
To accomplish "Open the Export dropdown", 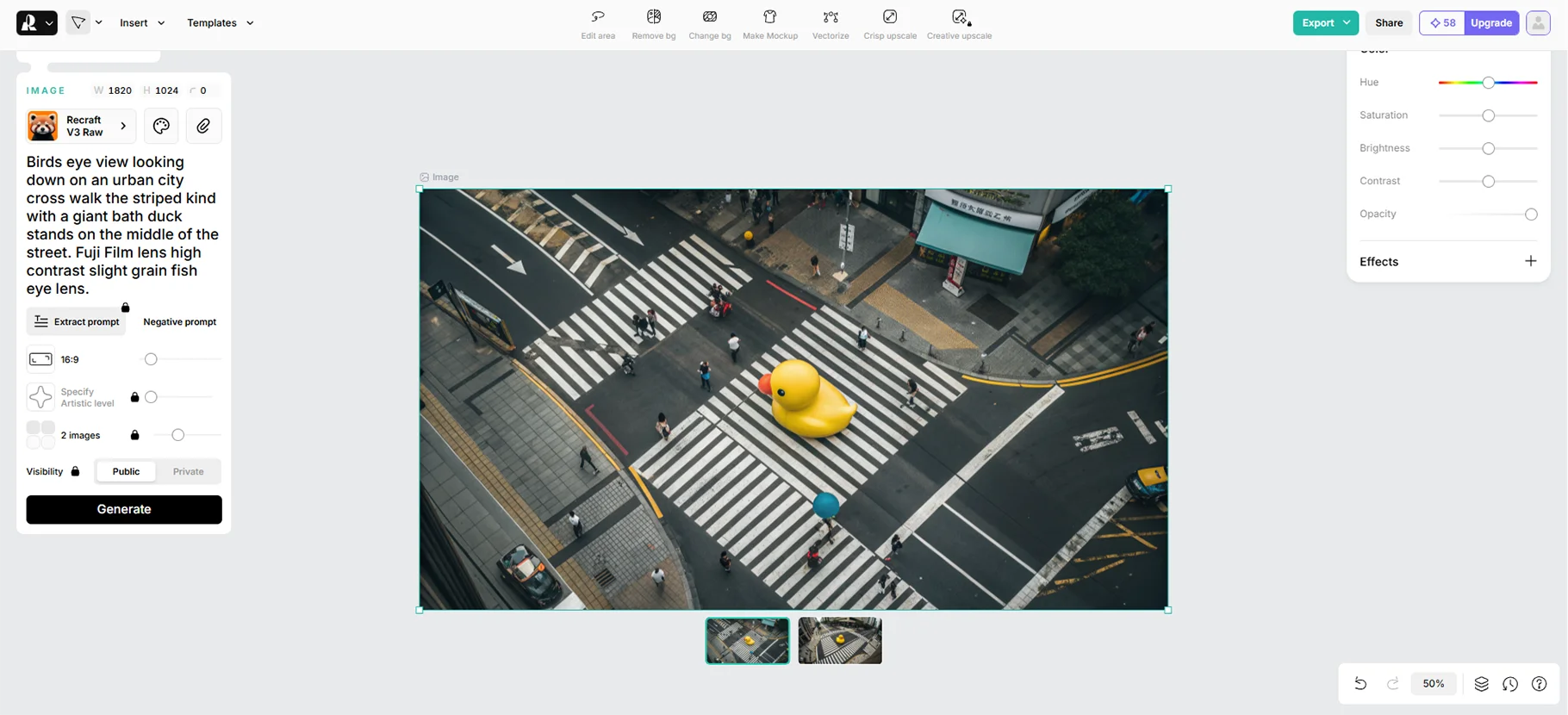I will [1325, 23].
